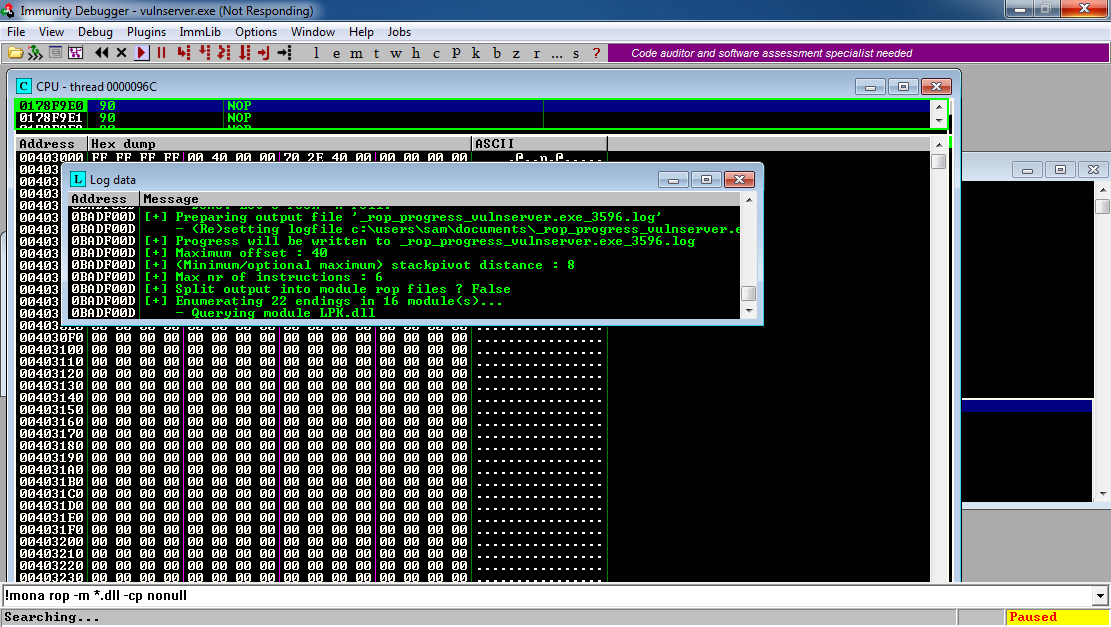Click Log data scrollbar up arrow

749,200
